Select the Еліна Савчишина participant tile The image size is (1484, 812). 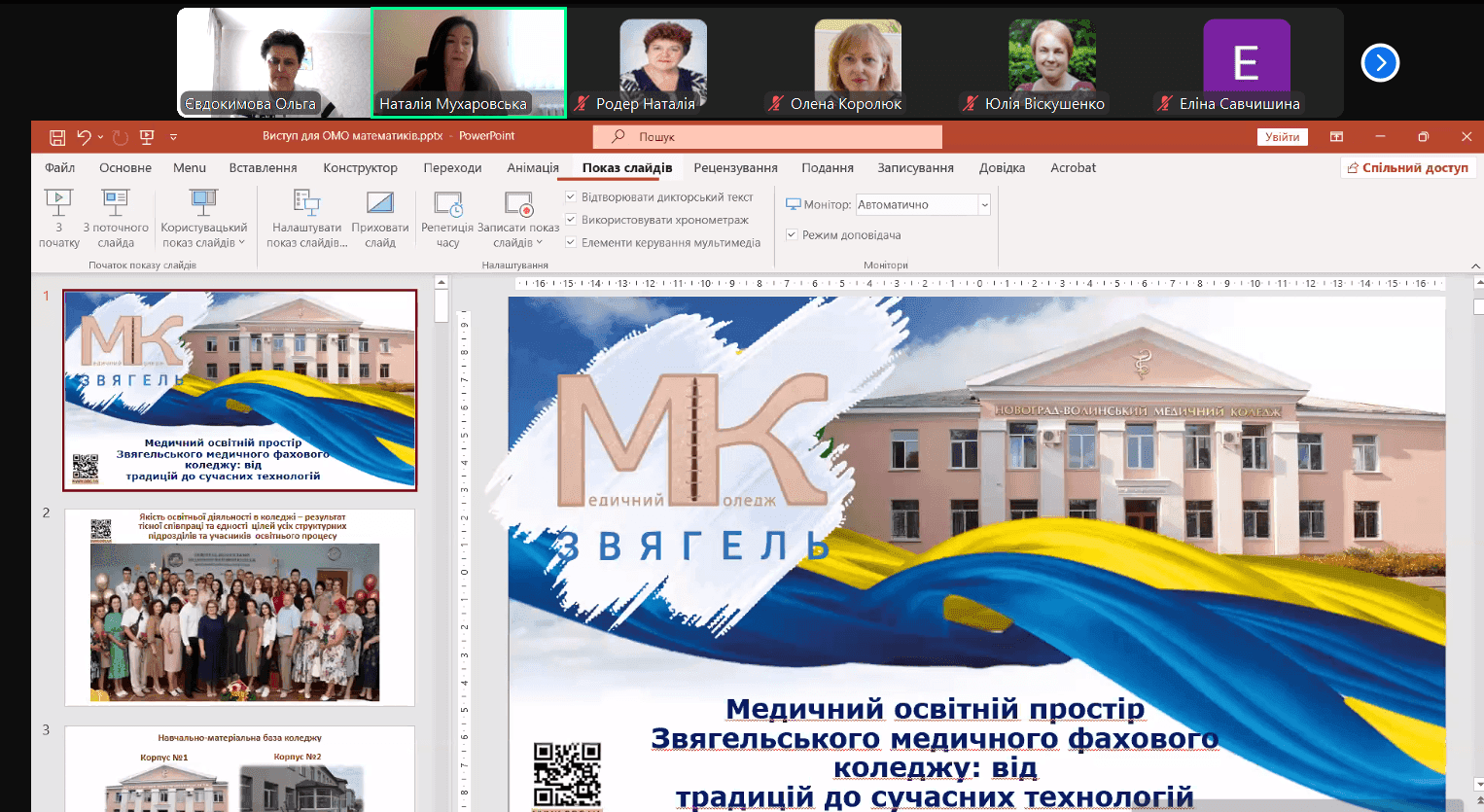(x=1247, y=63)
